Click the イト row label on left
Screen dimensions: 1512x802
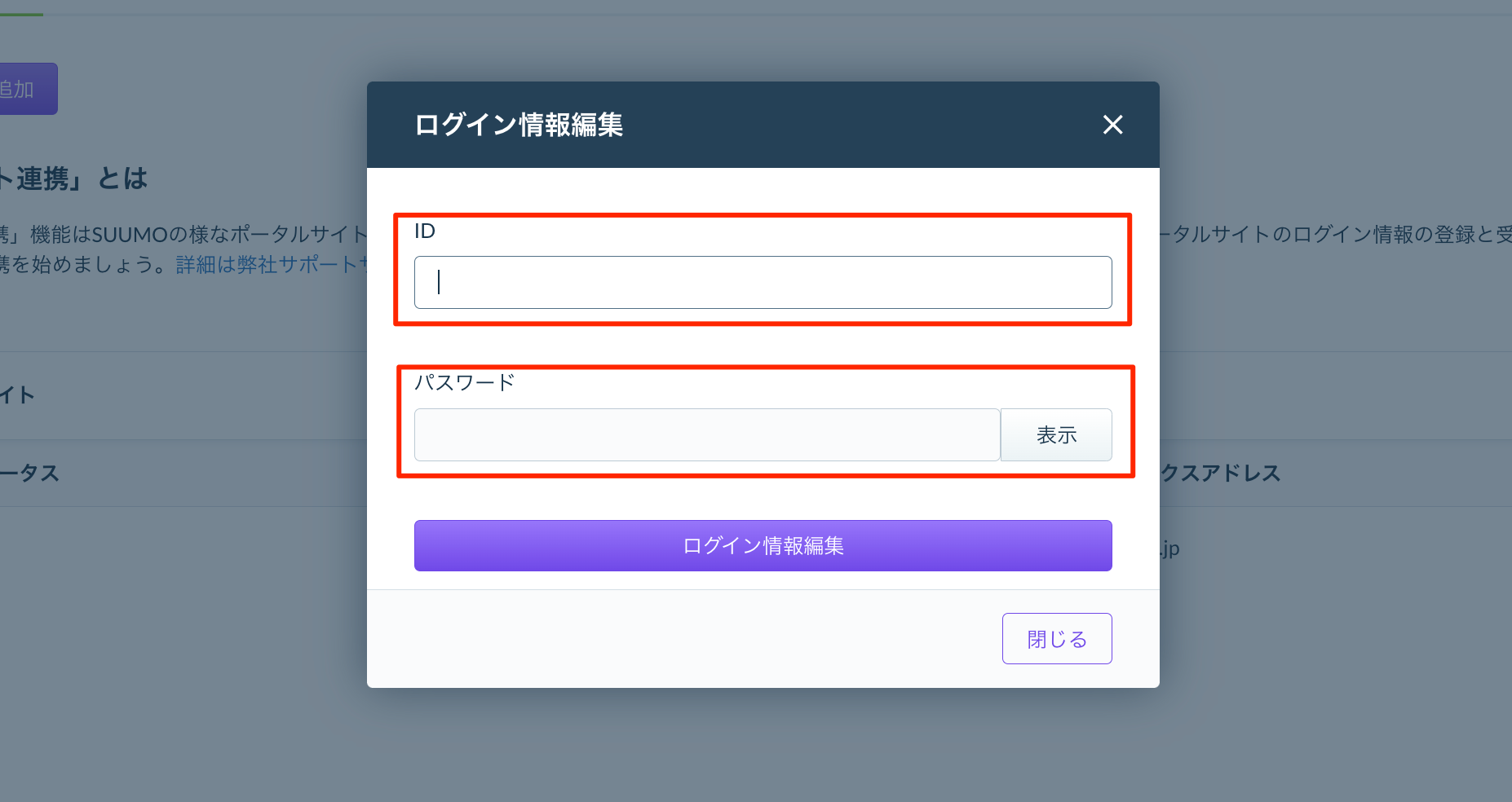pyautogui.click(x=17, y=395)
